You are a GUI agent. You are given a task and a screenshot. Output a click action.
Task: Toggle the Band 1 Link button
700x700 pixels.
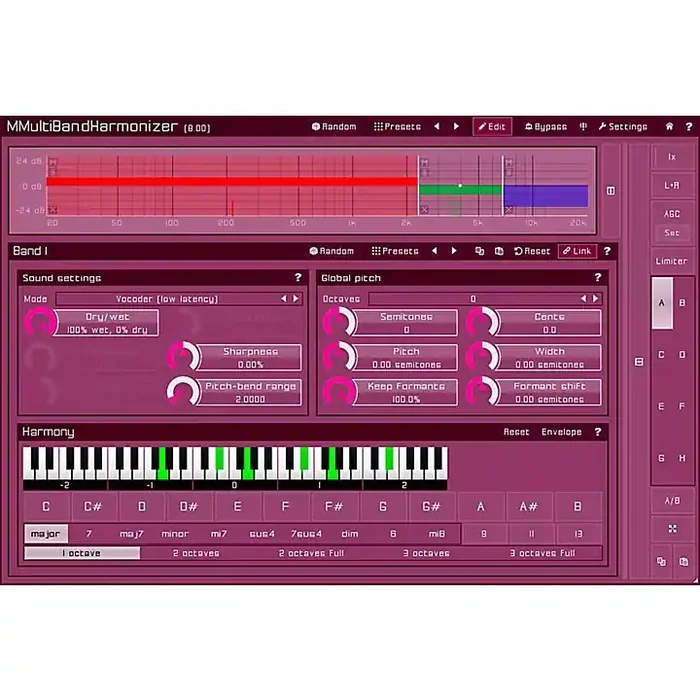point(577,251)
